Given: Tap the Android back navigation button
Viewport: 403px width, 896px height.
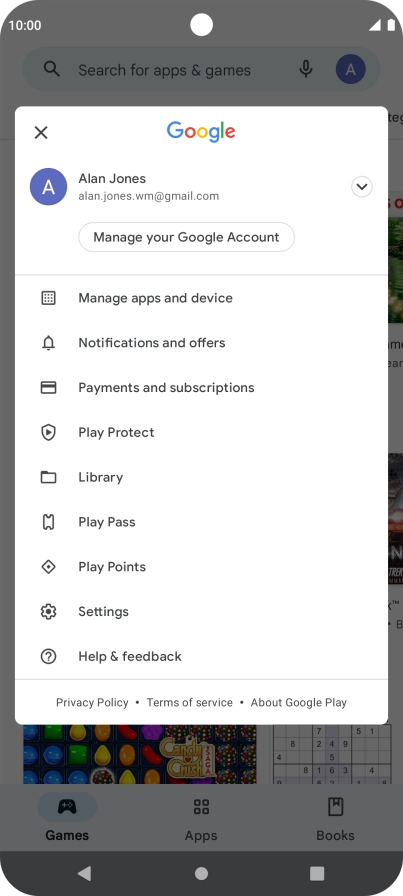Looking at the screenshot, I should 85,873.
